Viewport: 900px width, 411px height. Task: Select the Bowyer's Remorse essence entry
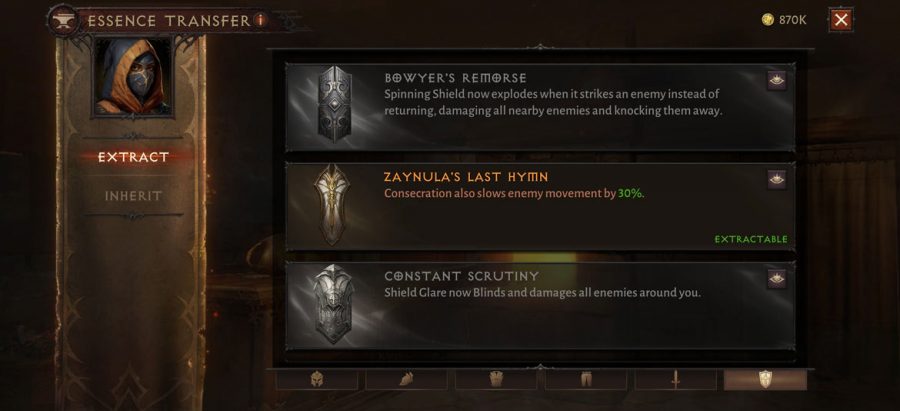click(x=540, y=107)
